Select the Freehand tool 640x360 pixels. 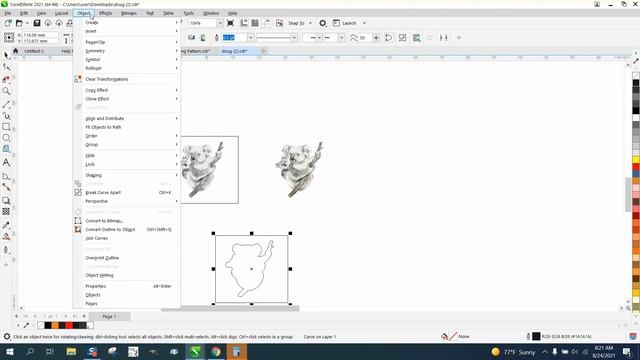pos(6,104)
